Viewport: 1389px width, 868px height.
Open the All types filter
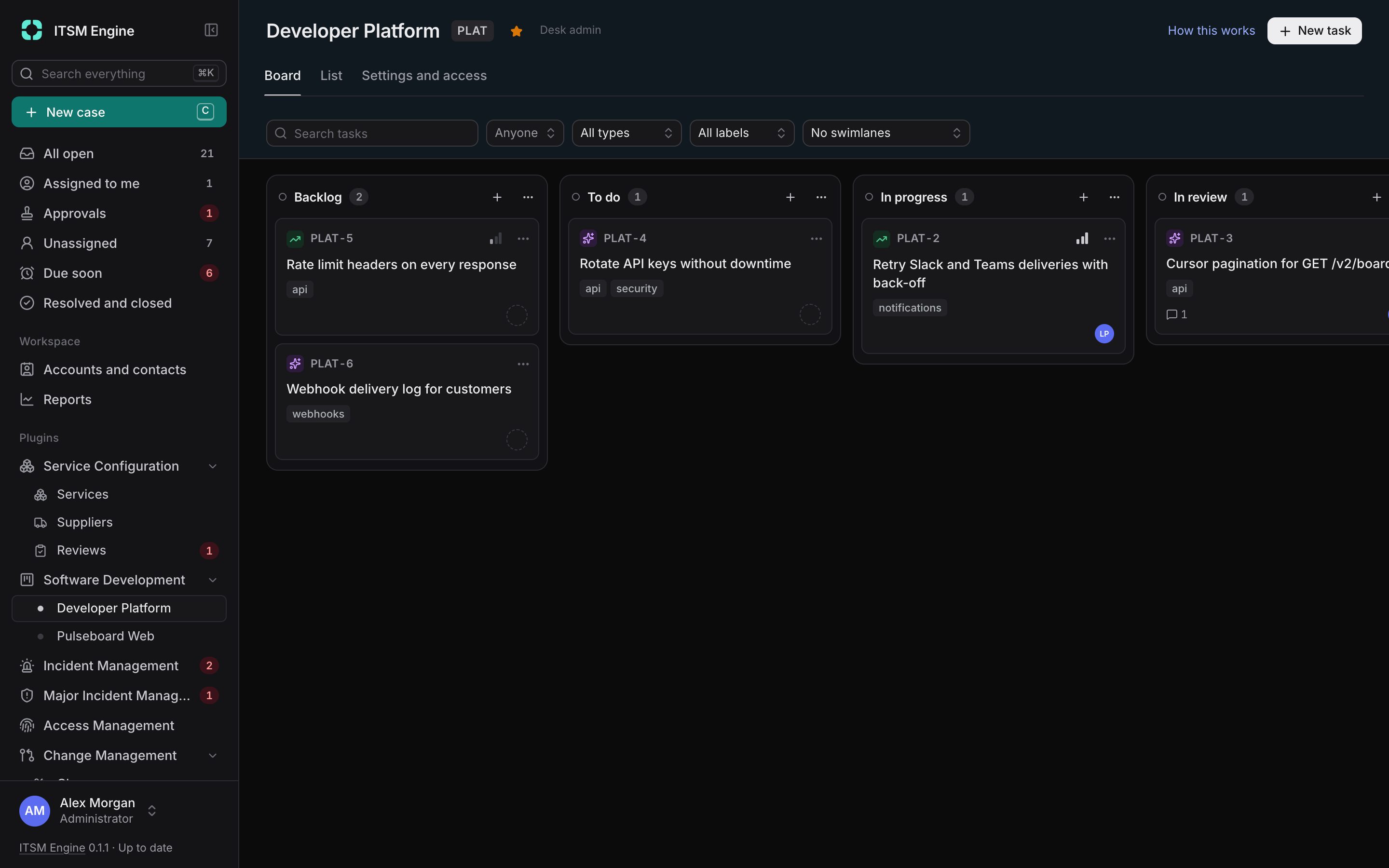point(626,133)
